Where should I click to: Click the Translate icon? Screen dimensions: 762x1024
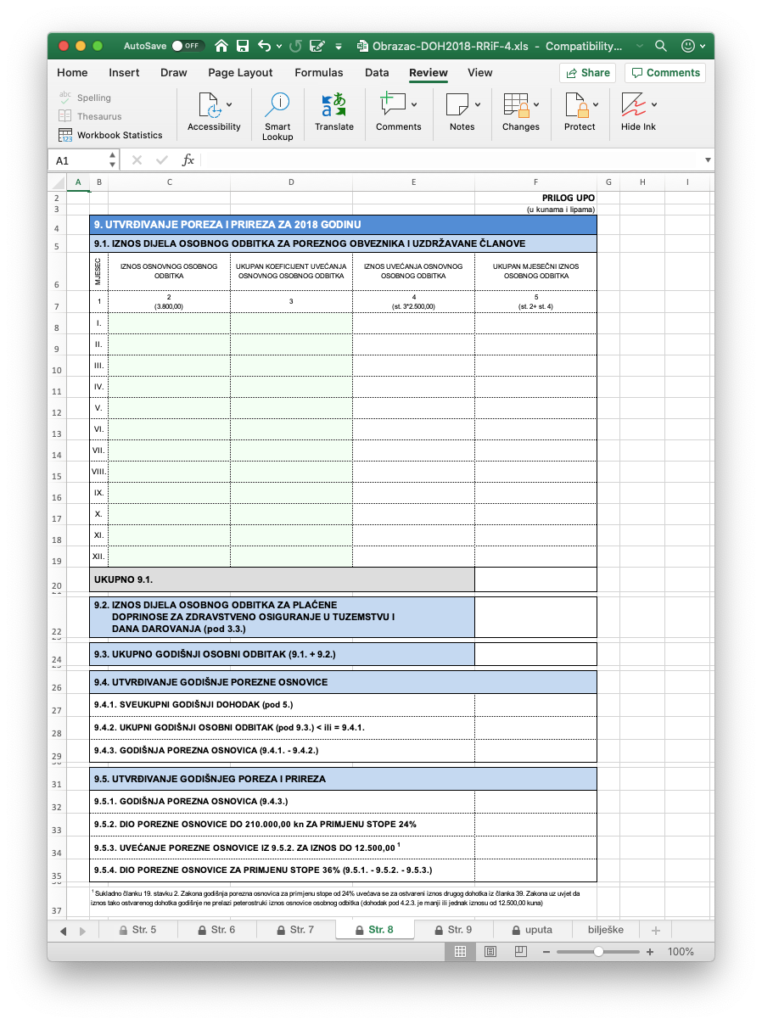point(333,115)
